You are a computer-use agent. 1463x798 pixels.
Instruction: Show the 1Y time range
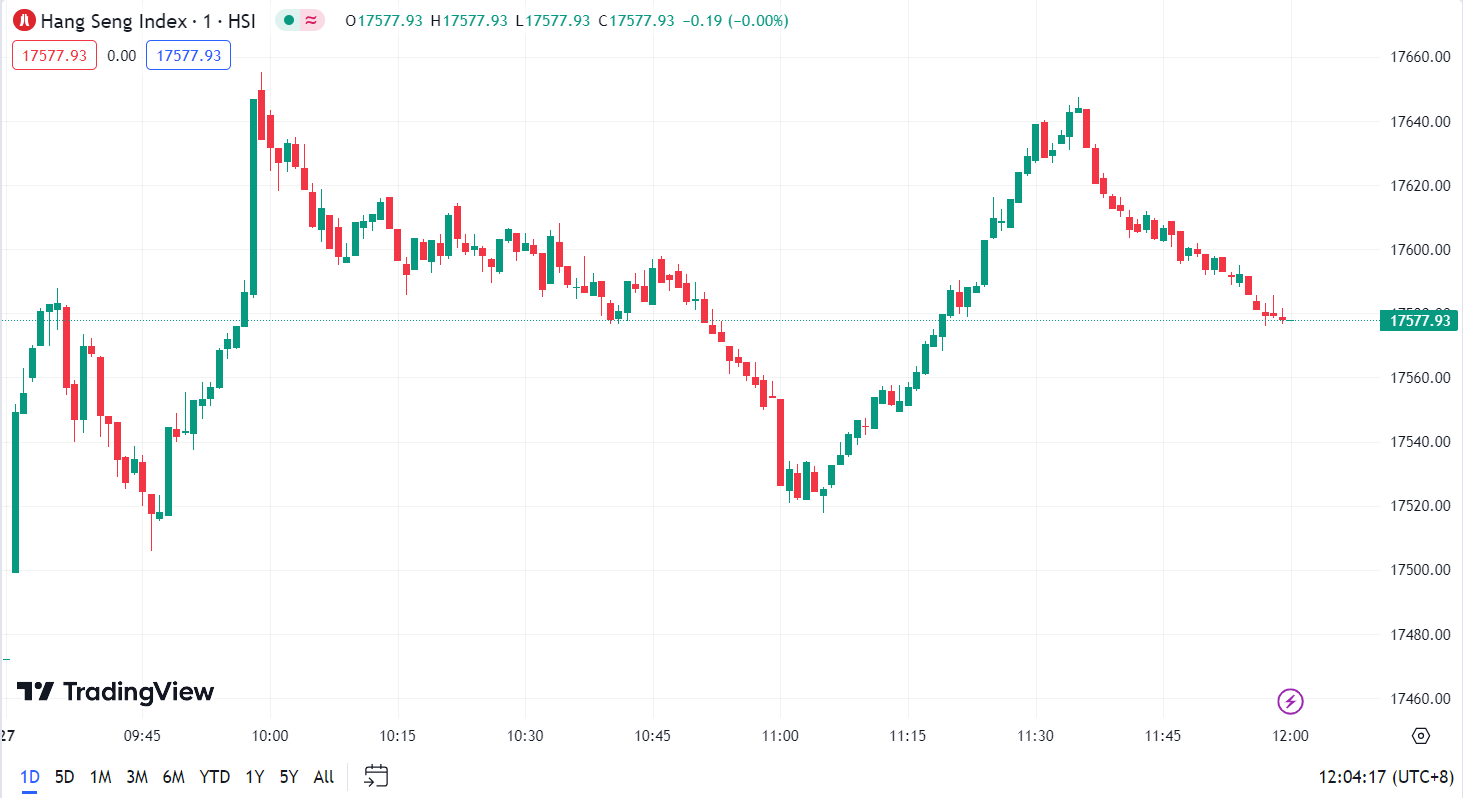pos(255,777)
